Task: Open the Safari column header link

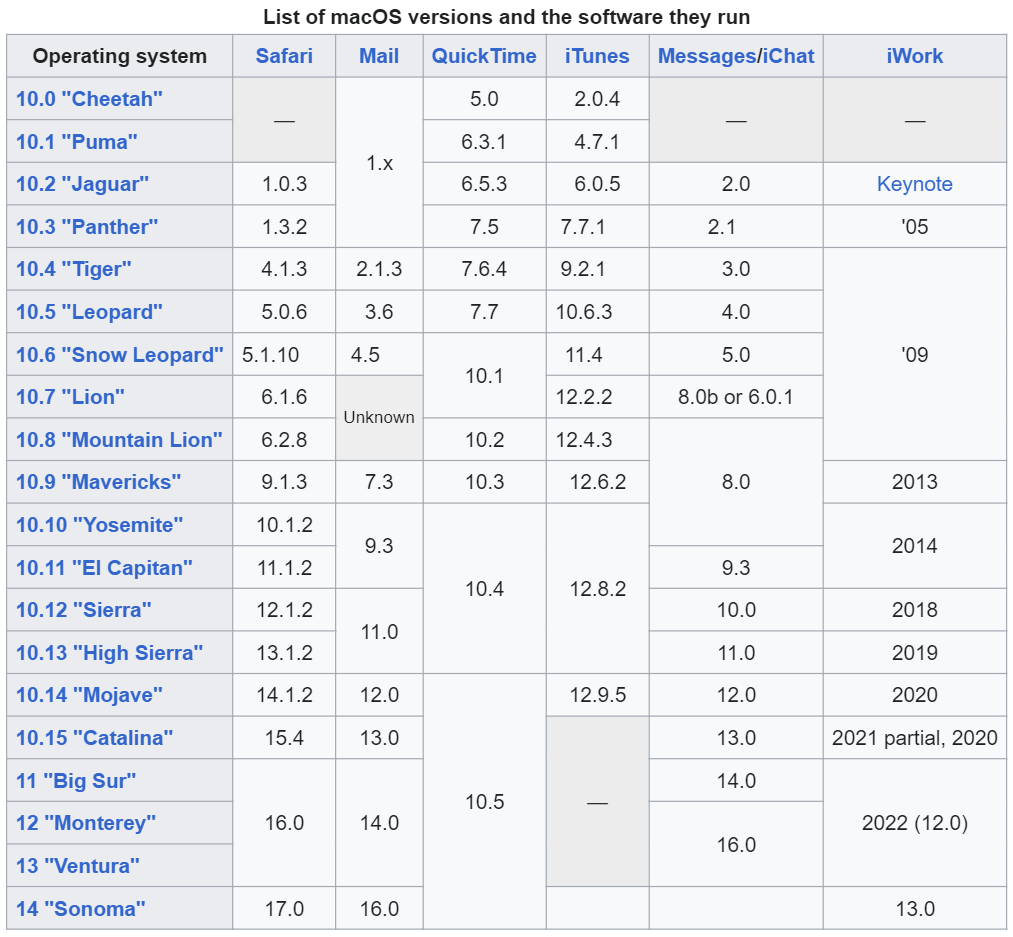Action: (284, 56)
